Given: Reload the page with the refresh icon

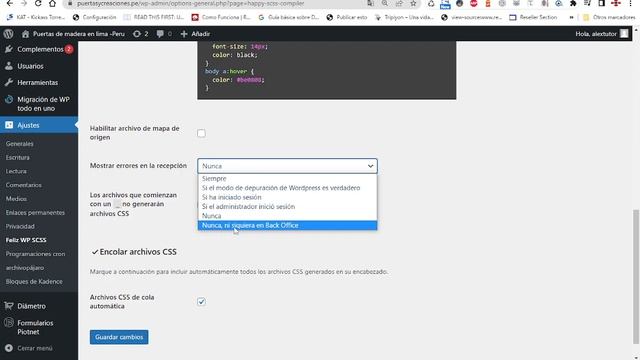Looking at the screenshot, I should [38, 3].
